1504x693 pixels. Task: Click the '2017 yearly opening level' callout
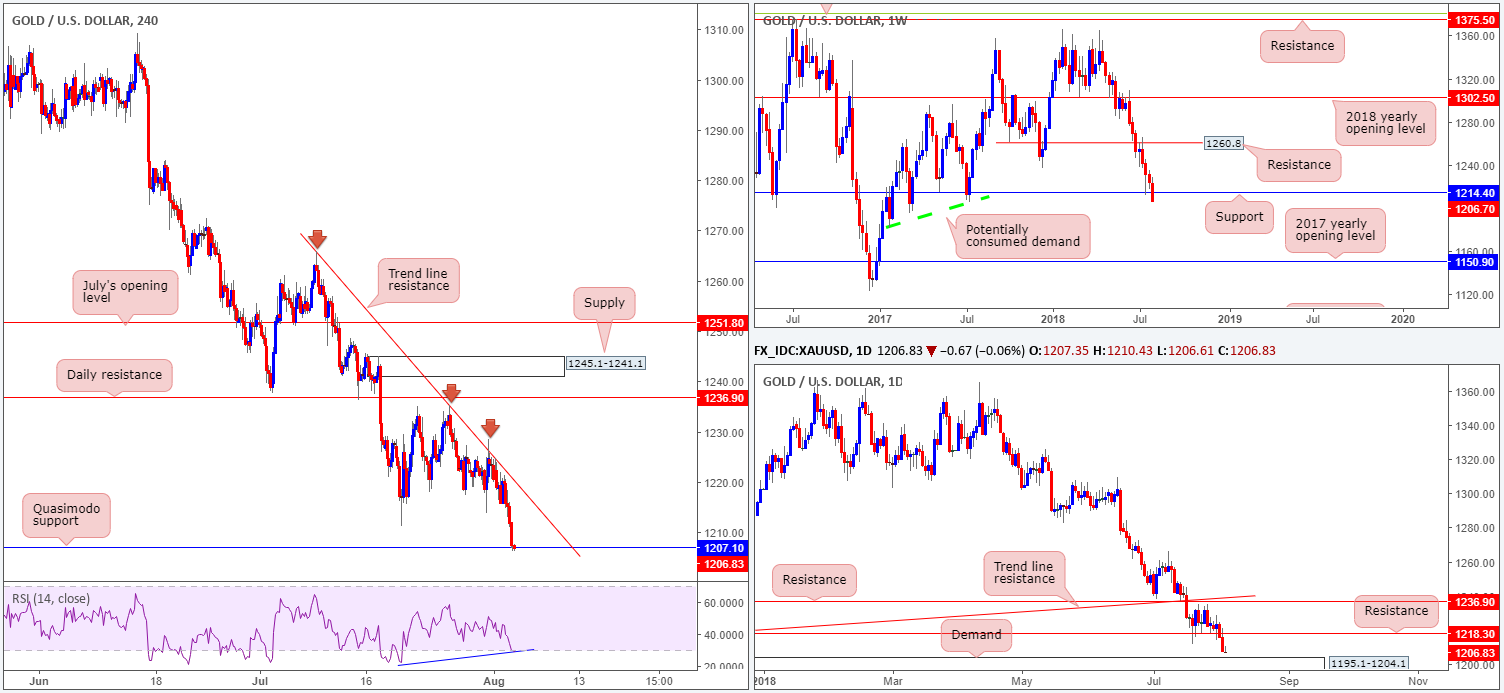pos(1335,231)
